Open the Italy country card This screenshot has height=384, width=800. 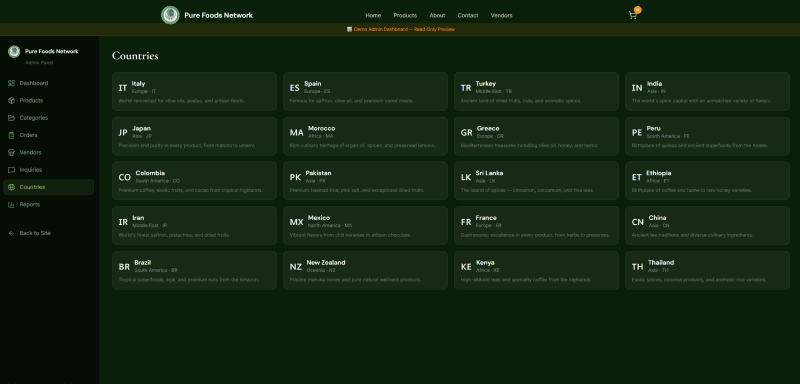click(x=194, y=91)
